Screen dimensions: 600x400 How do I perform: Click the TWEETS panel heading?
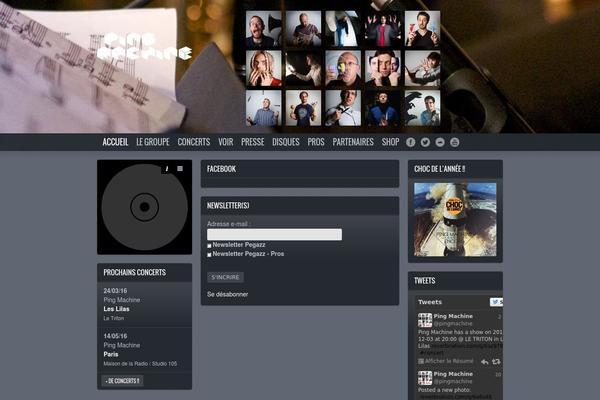click(425, 281)
